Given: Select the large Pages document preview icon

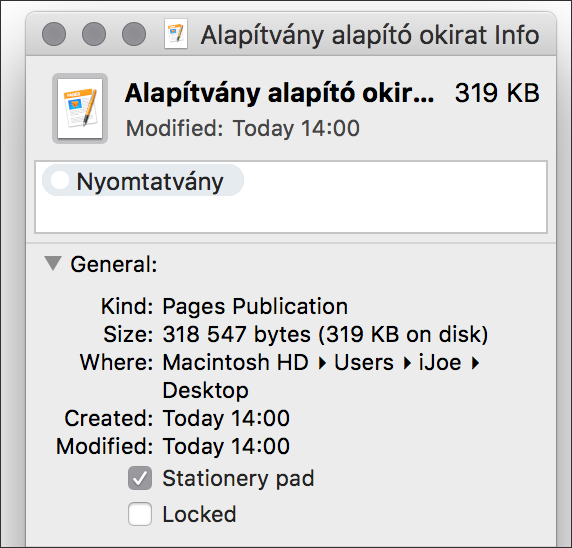Looking at the screenshot, I should click(x=80, y=108).
